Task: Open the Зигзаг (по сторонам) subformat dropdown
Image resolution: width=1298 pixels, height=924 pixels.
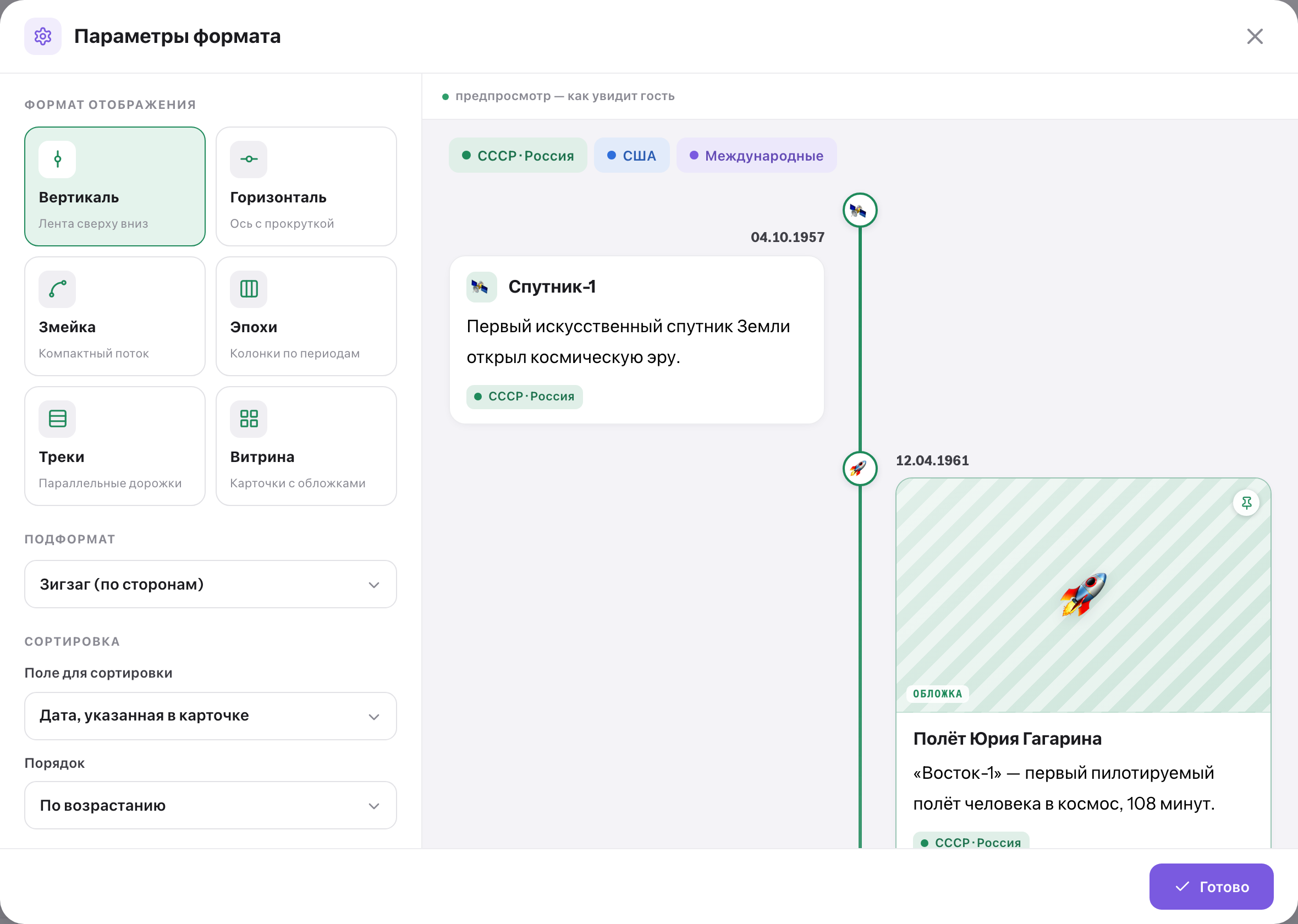Action: (211, 584)
